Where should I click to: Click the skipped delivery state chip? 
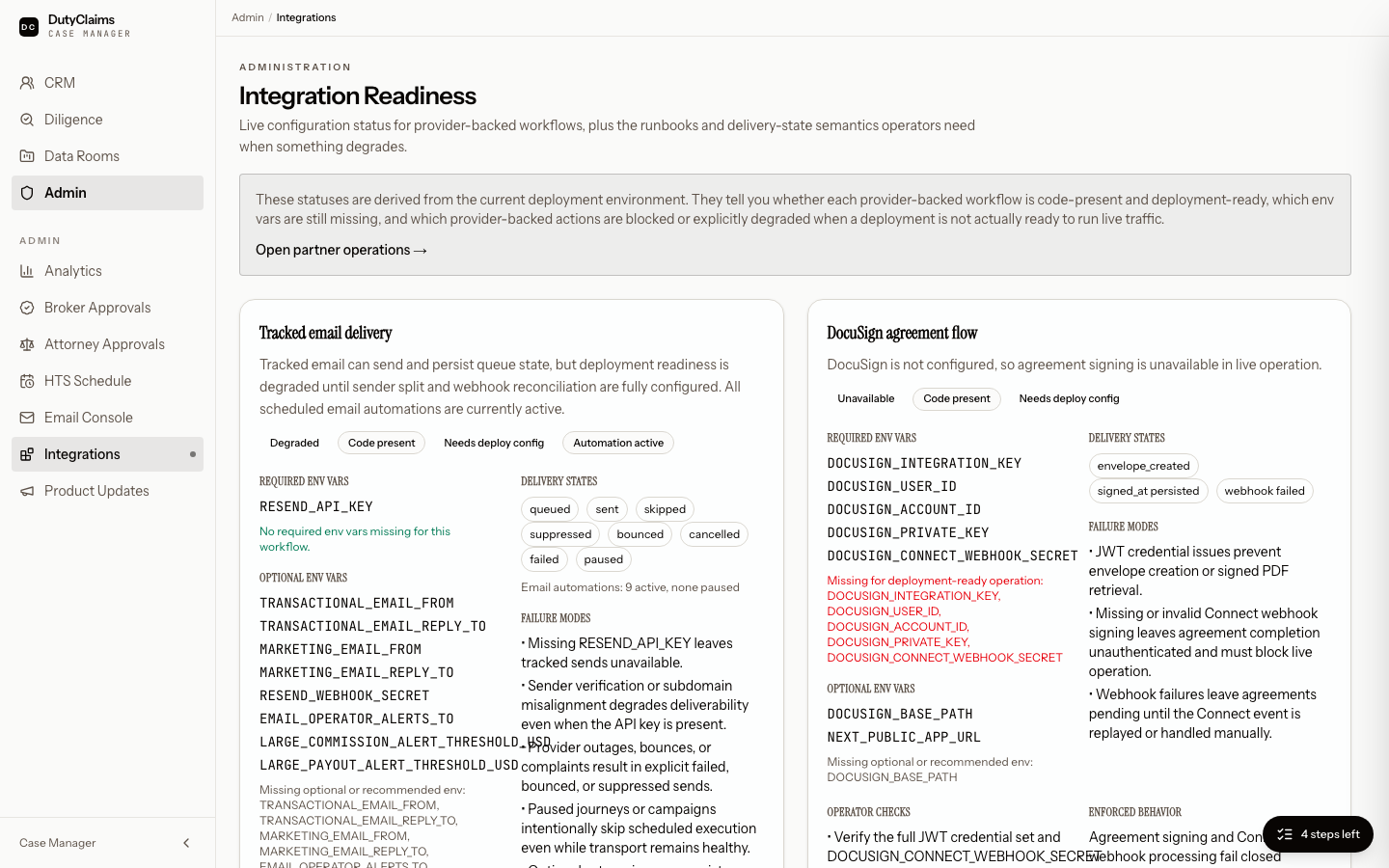(x=665, y=509)
